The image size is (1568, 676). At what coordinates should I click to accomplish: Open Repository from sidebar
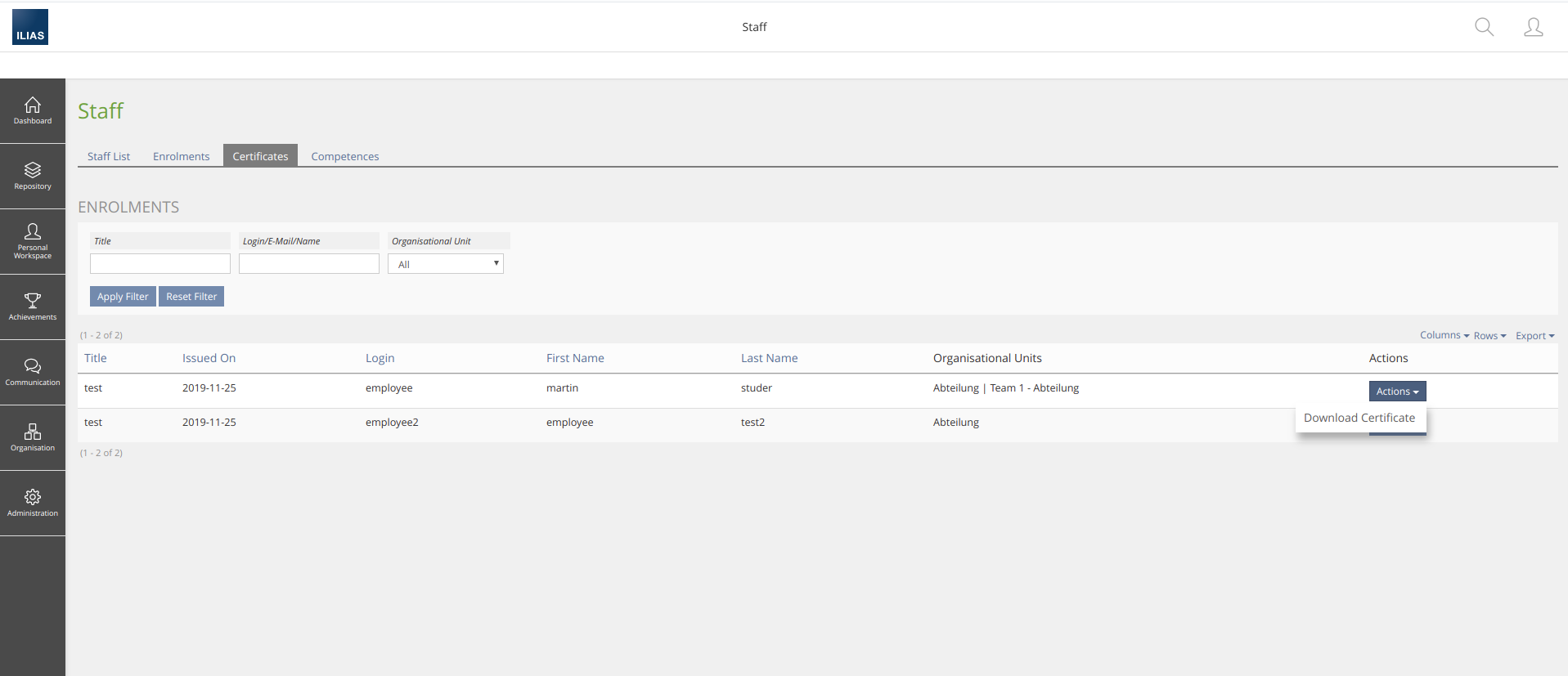(x=33, y=177)
